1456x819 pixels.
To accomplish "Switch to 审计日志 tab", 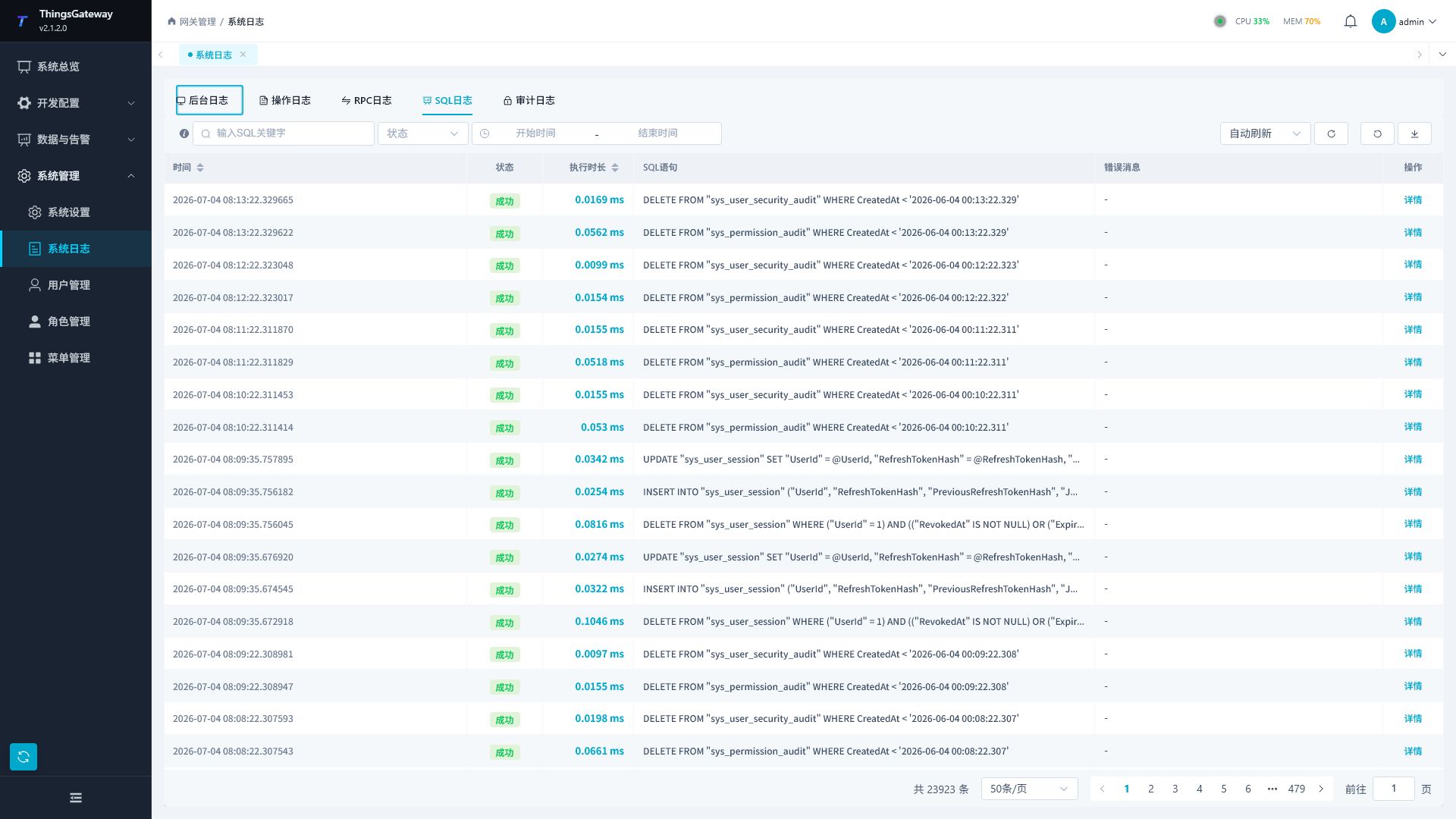I will pos(529,100).
